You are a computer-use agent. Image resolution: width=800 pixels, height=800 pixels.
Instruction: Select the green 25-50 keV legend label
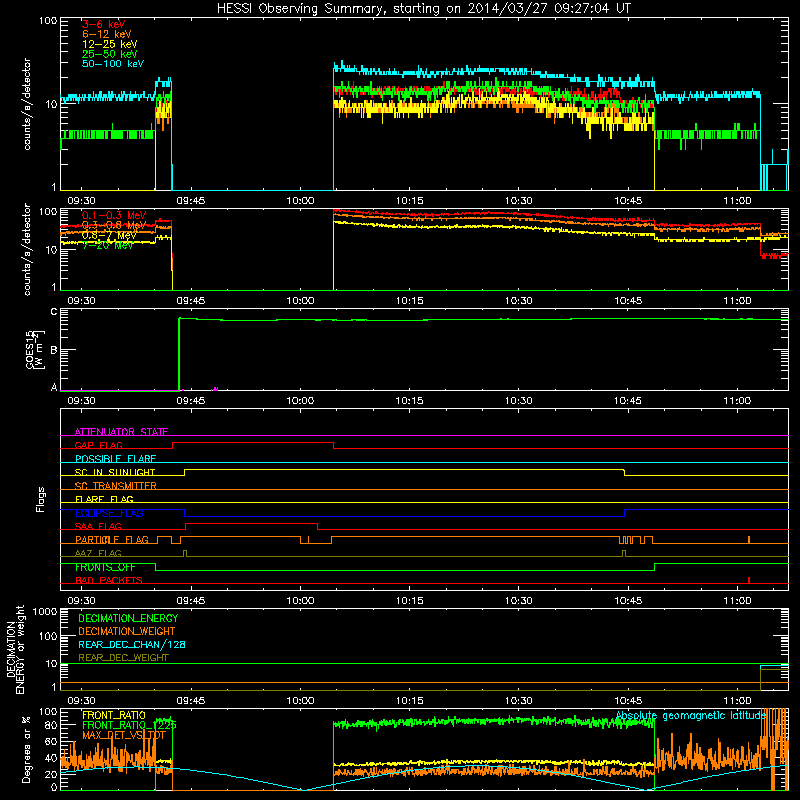[x=110, y=54]
